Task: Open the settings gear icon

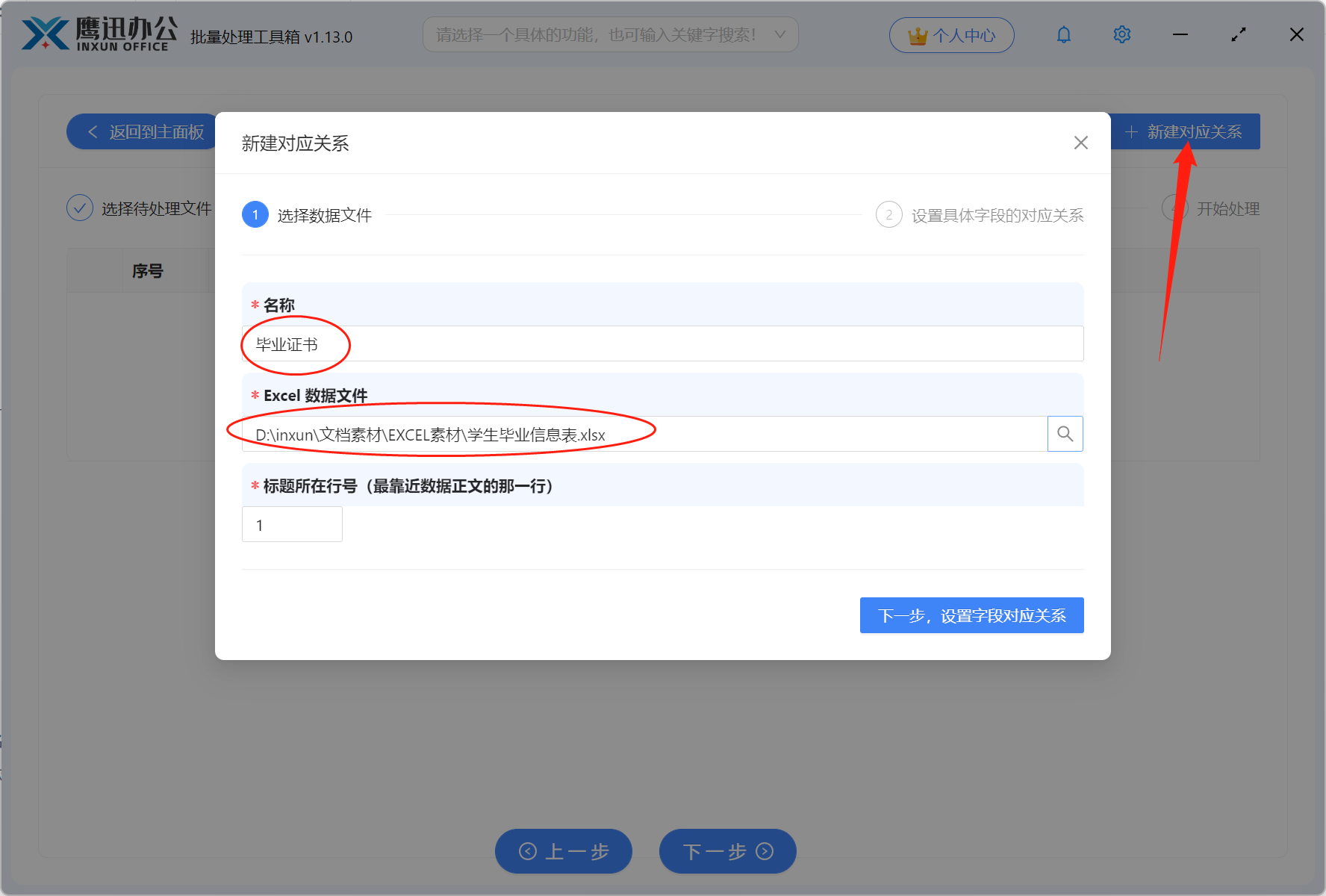Action: point(1121,34)
